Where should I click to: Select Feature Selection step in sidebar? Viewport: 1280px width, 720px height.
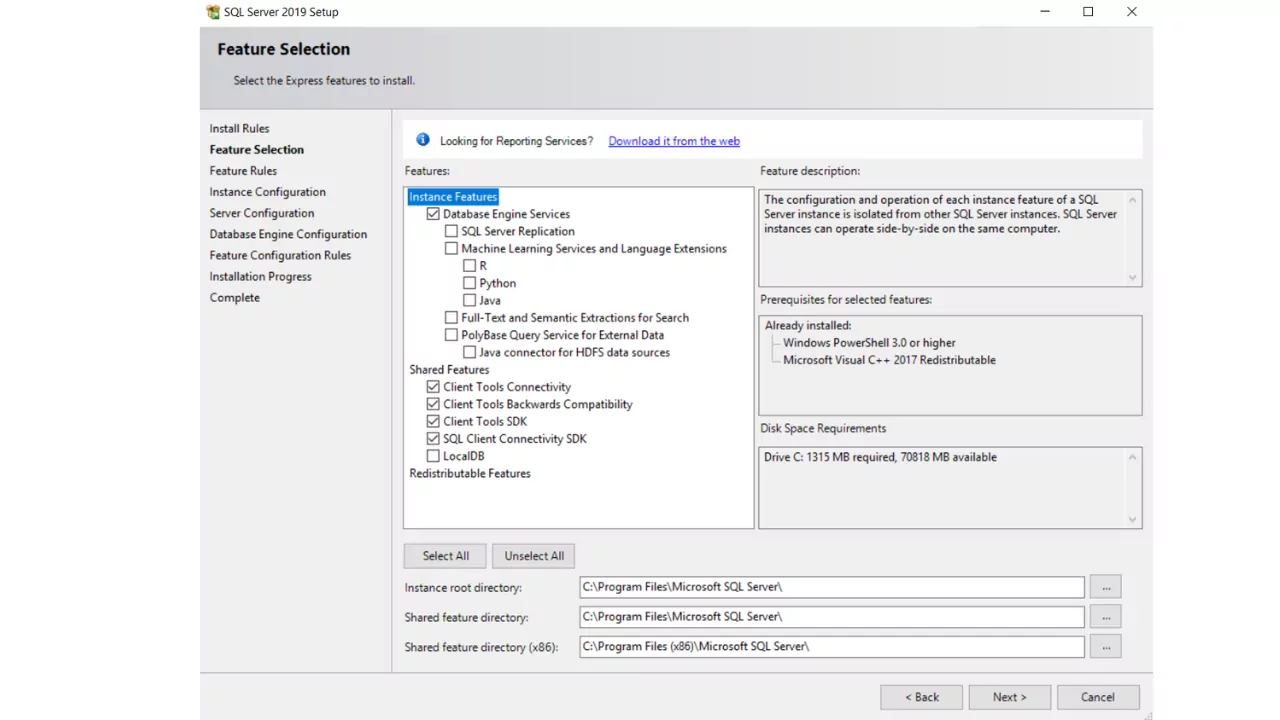point(257,149)
